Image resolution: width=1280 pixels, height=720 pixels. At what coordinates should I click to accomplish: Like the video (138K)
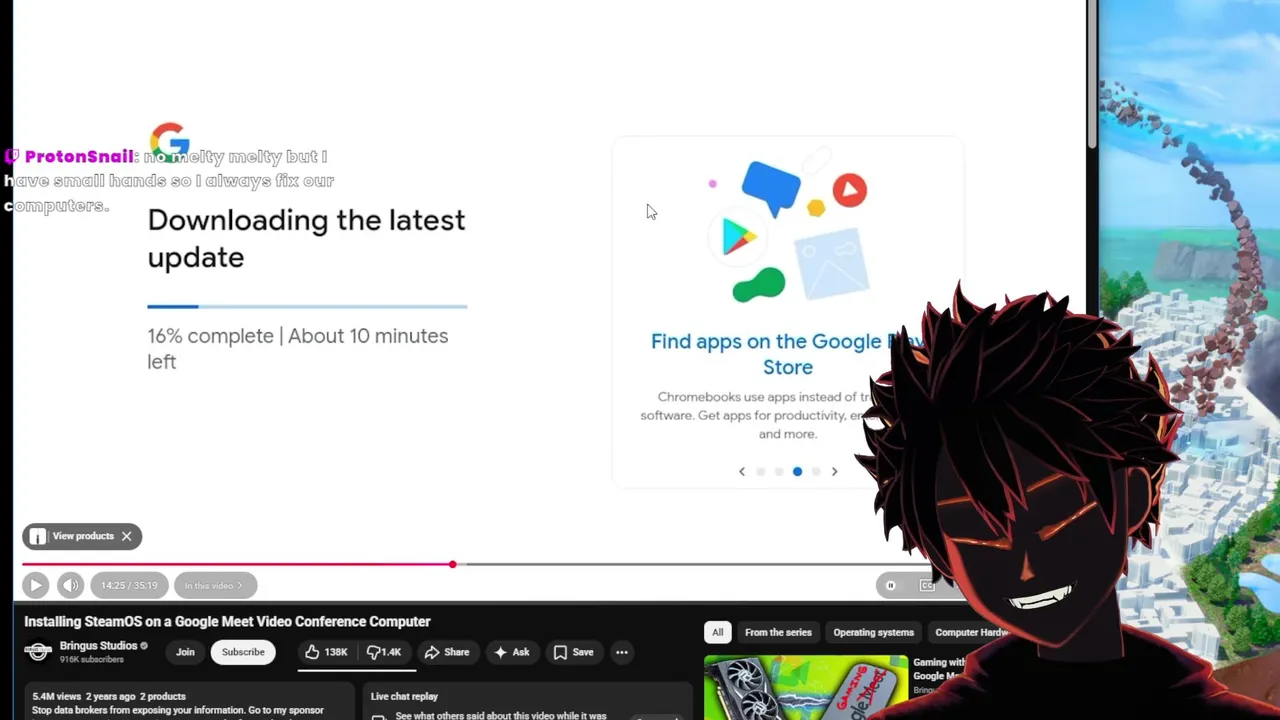(327, 652)
